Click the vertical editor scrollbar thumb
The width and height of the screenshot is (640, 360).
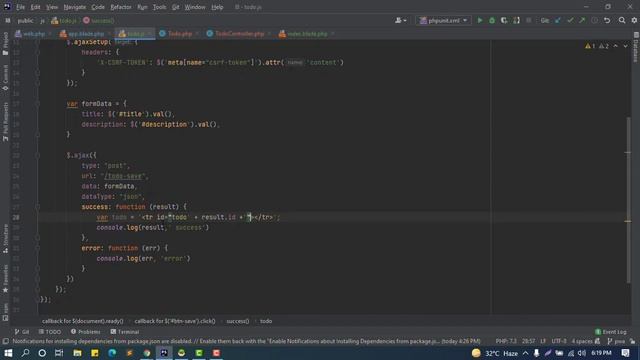[628, 200]
